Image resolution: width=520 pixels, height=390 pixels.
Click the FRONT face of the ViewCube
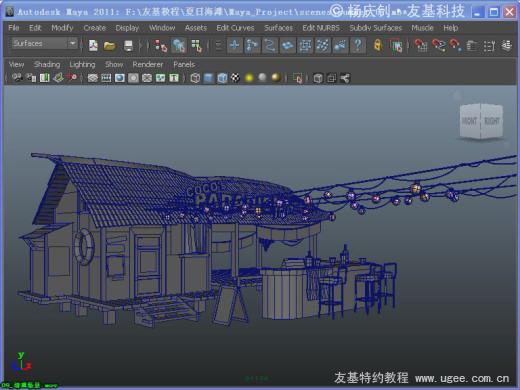[470, 121]
